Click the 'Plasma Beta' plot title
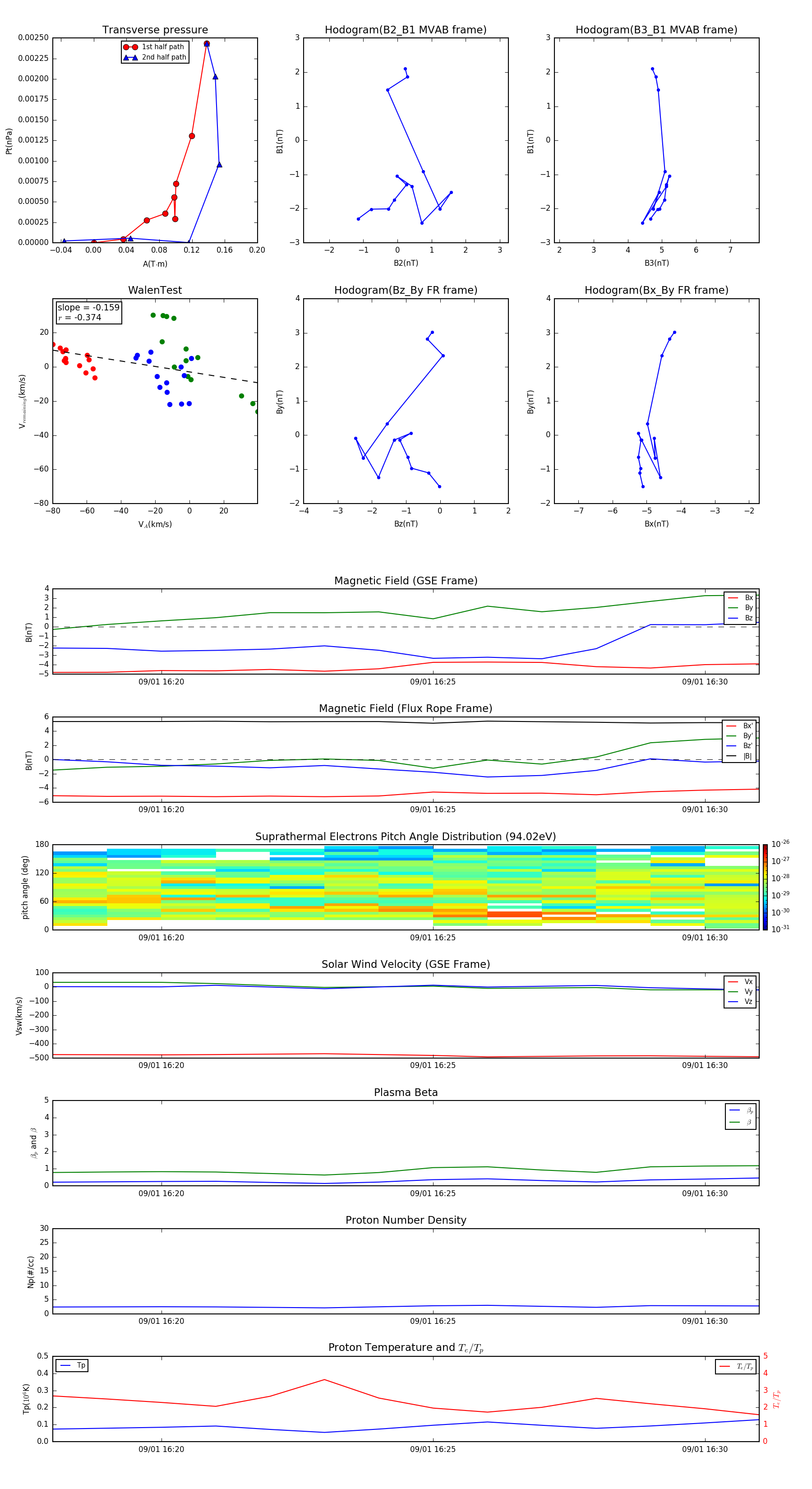 [406, 1092]
